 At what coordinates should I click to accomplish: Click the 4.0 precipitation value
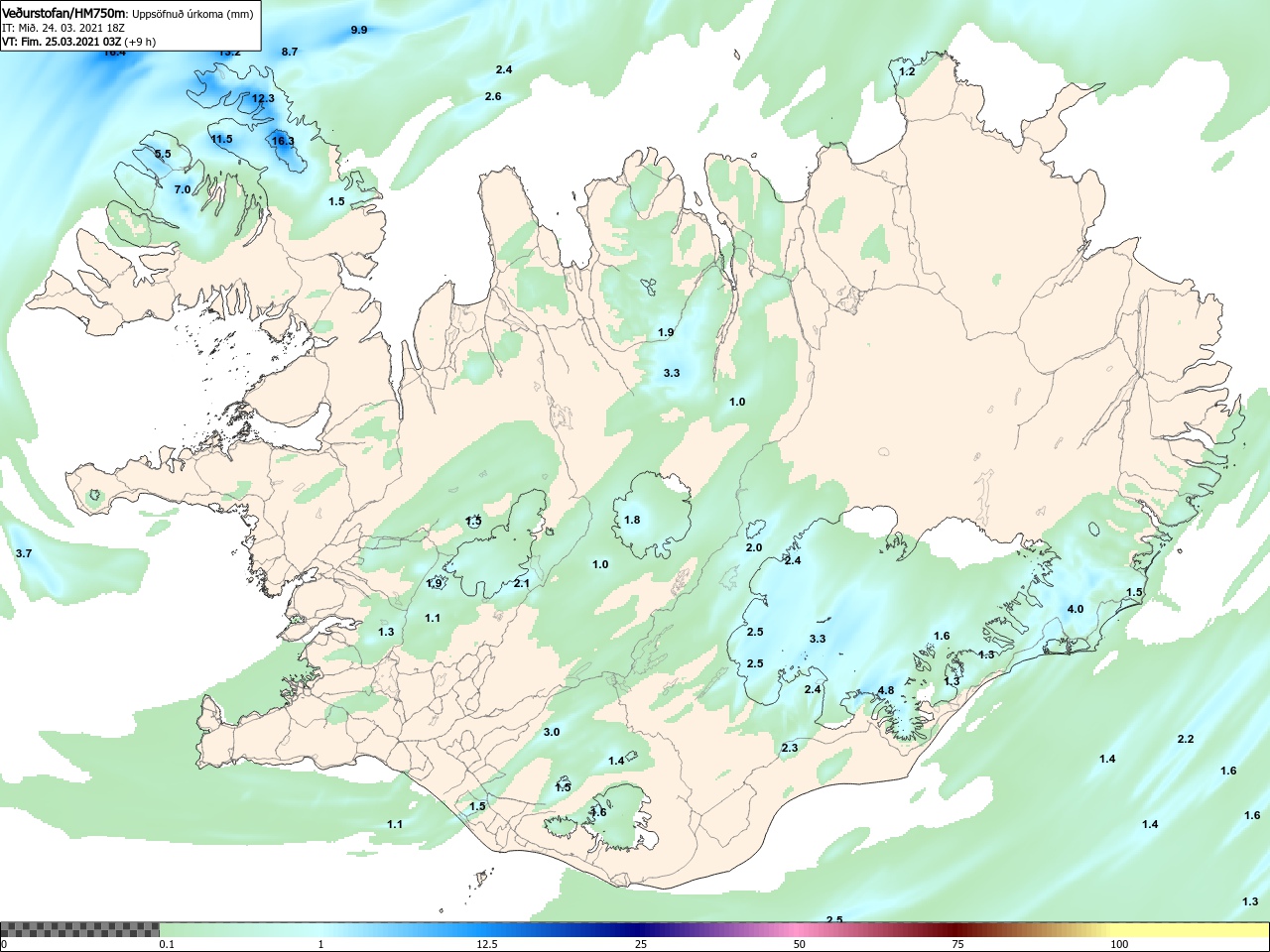(x=1076, y=609)
